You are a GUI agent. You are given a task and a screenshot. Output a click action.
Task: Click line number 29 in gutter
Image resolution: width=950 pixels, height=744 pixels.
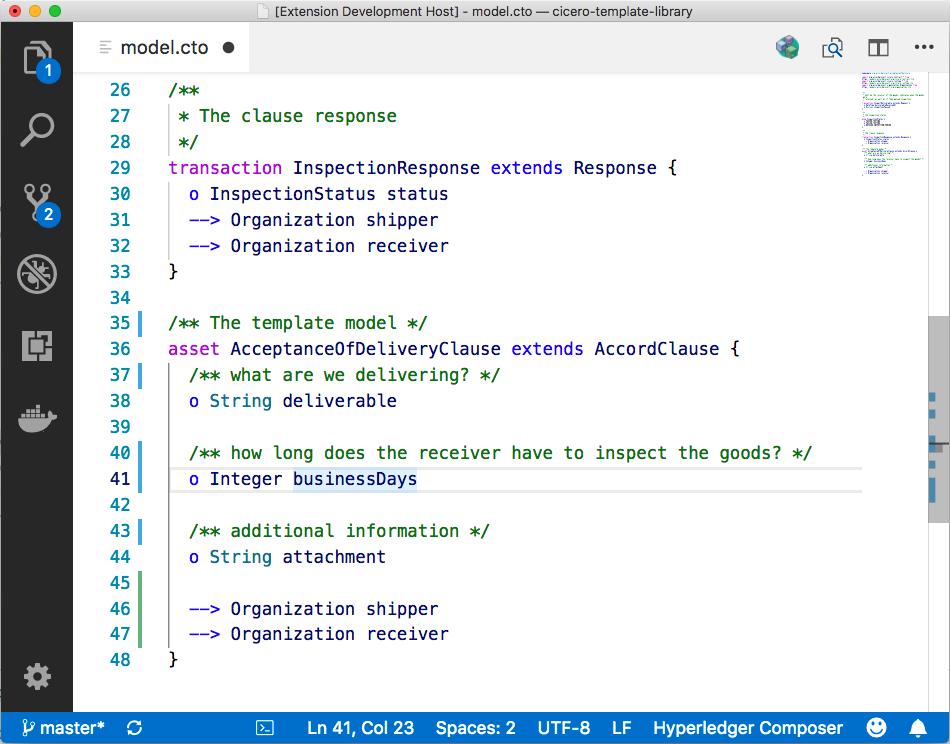(x=120, y=168)
